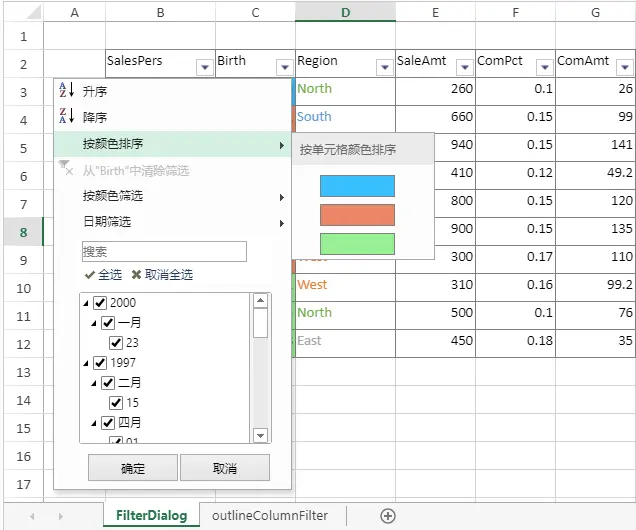
Task: Toggle the 1997 year checkbox
Action: [100, 363]
